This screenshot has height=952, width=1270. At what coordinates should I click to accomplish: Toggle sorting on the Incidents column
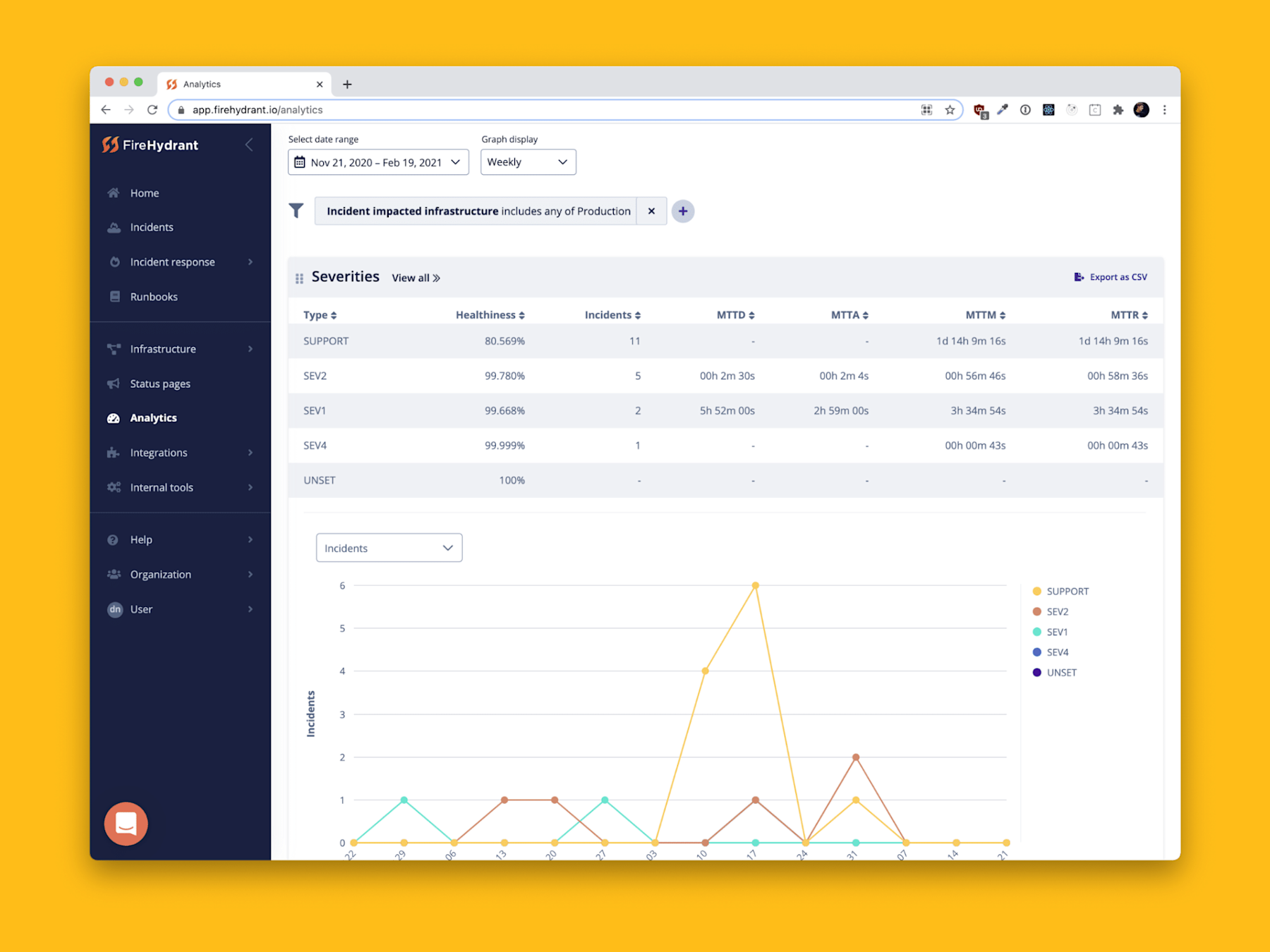coord(637,315)
